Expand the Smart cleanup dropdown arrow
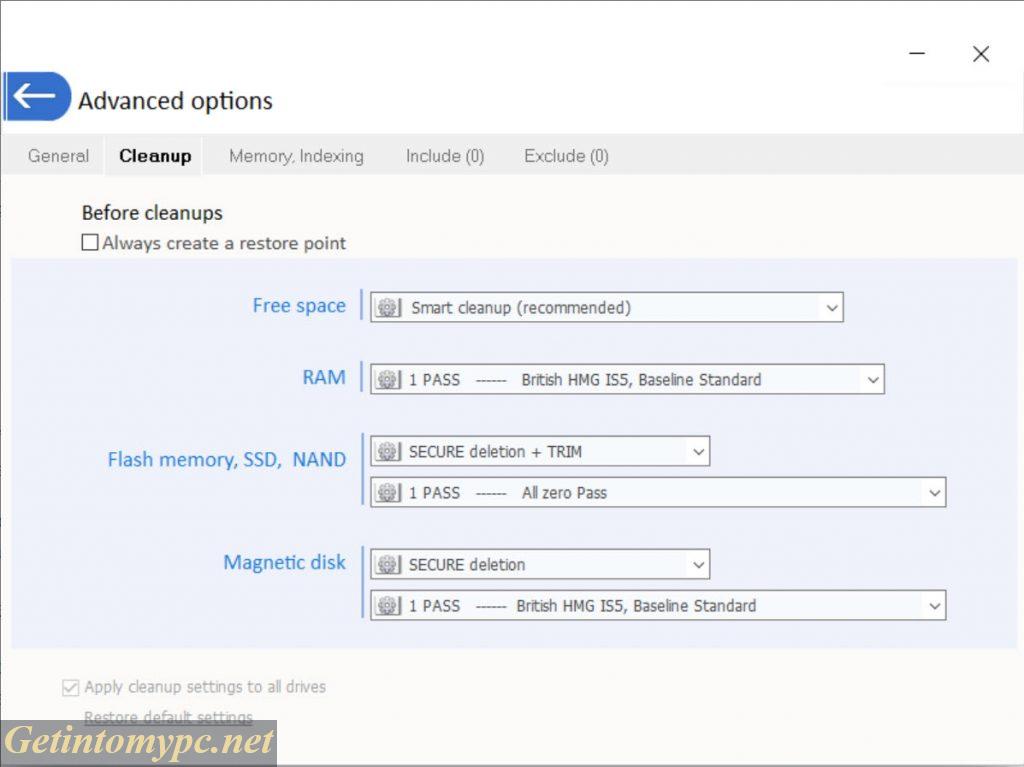The image size is (1024, 767). coord(831,308)
